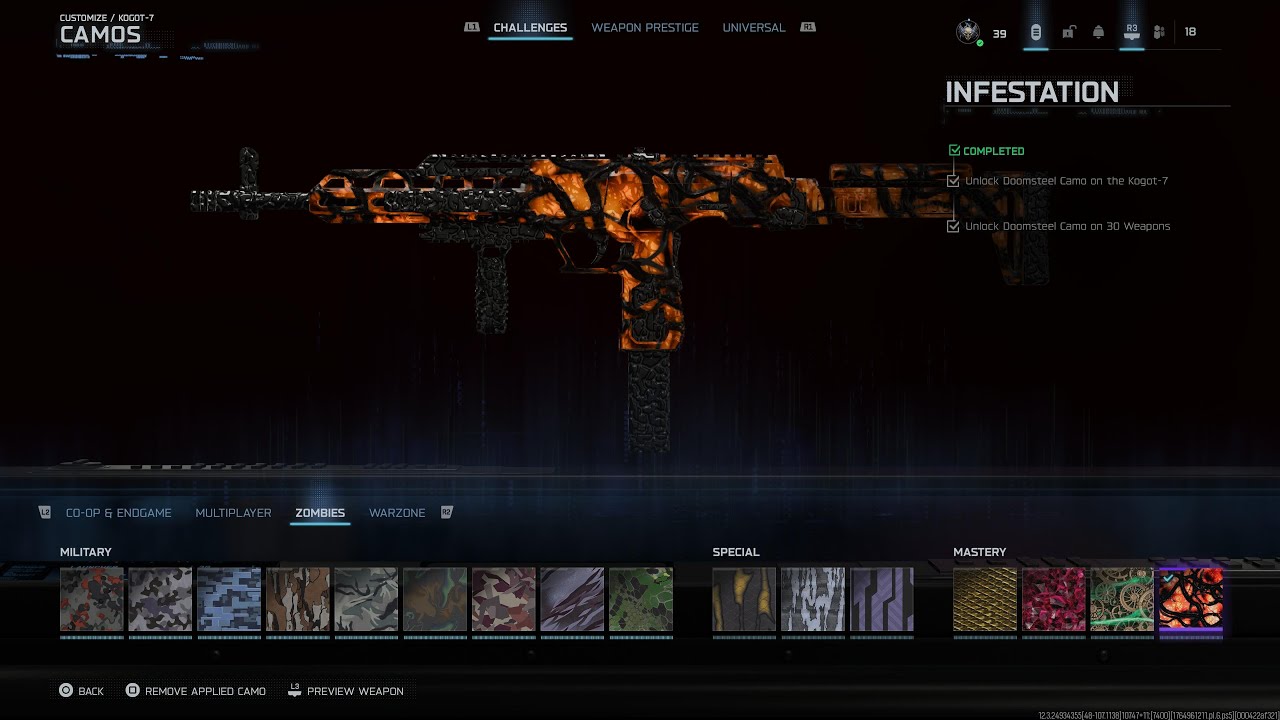Viewport: 1280px width, 720px height.
Task: Click the Completed status label
Action: click(994, 151)
